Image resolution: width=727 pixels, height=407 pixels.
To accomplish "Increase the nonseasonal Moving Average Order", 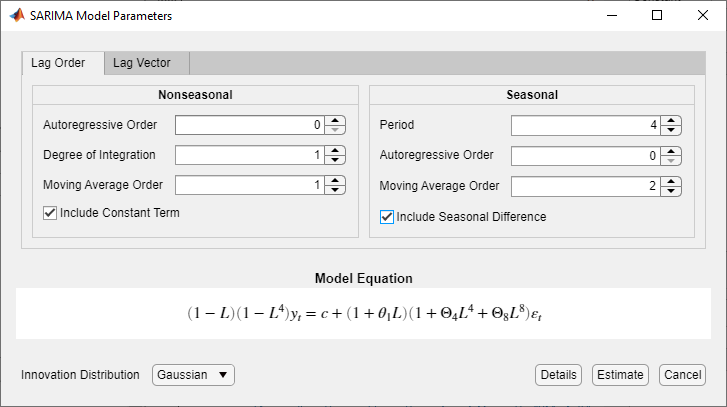I will [x=336, y=181].
